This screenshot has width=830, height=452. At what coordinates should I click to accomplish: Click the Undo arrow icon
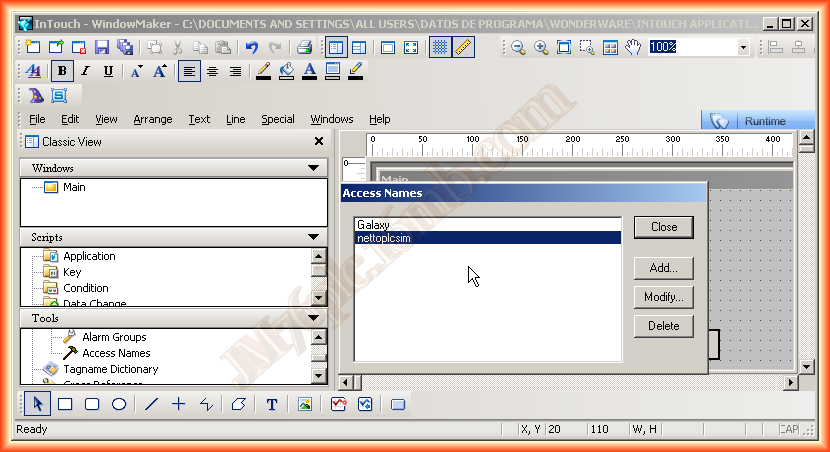pos(251,47)
